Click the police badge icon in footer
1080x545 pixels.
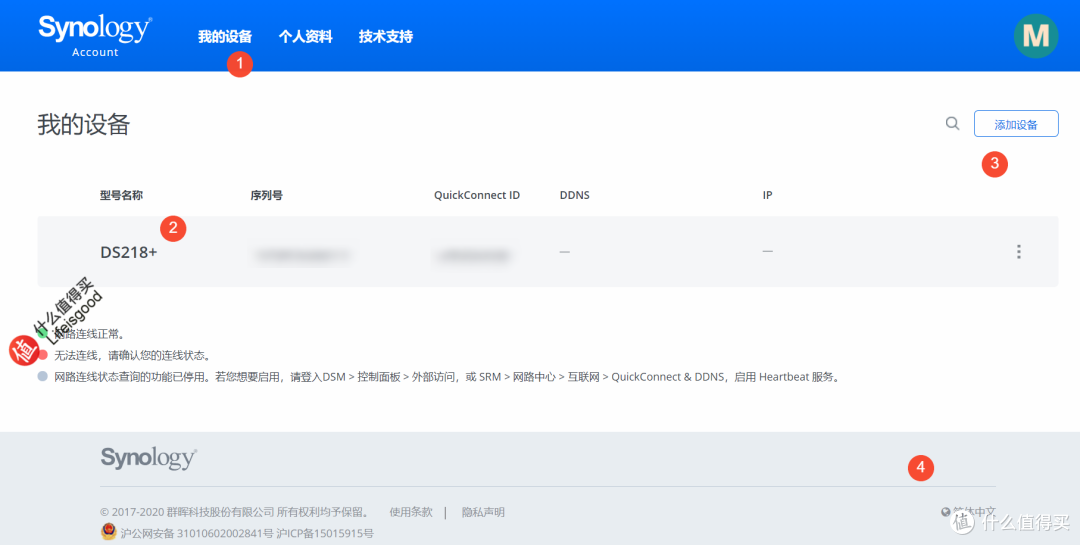(108, 532)
